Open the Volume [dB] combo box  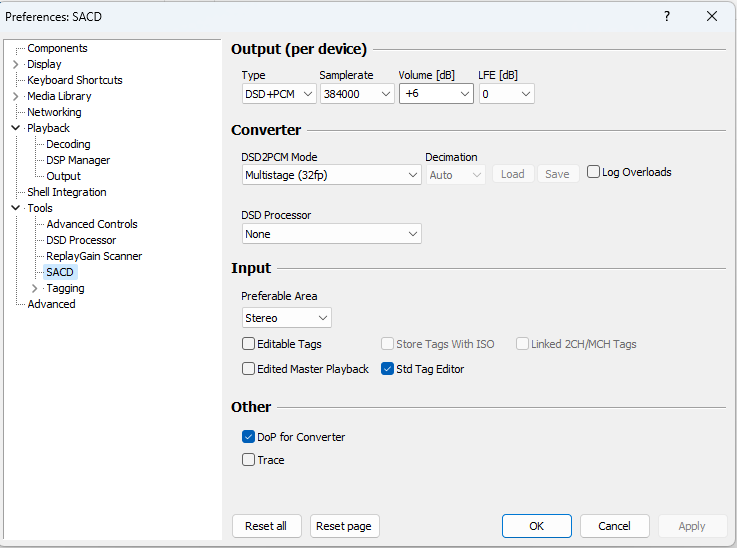click(436, 94)
